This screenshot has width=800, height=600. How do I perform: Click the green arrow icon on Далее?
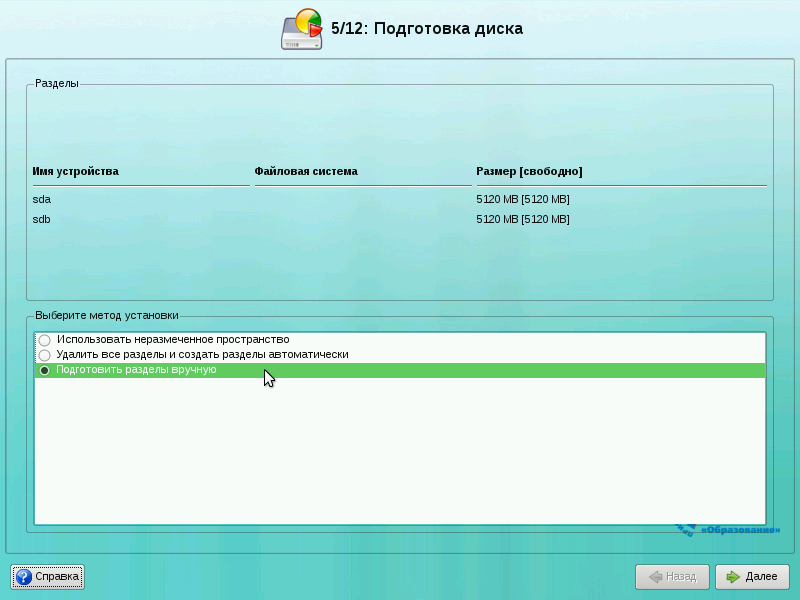[733, 577]
